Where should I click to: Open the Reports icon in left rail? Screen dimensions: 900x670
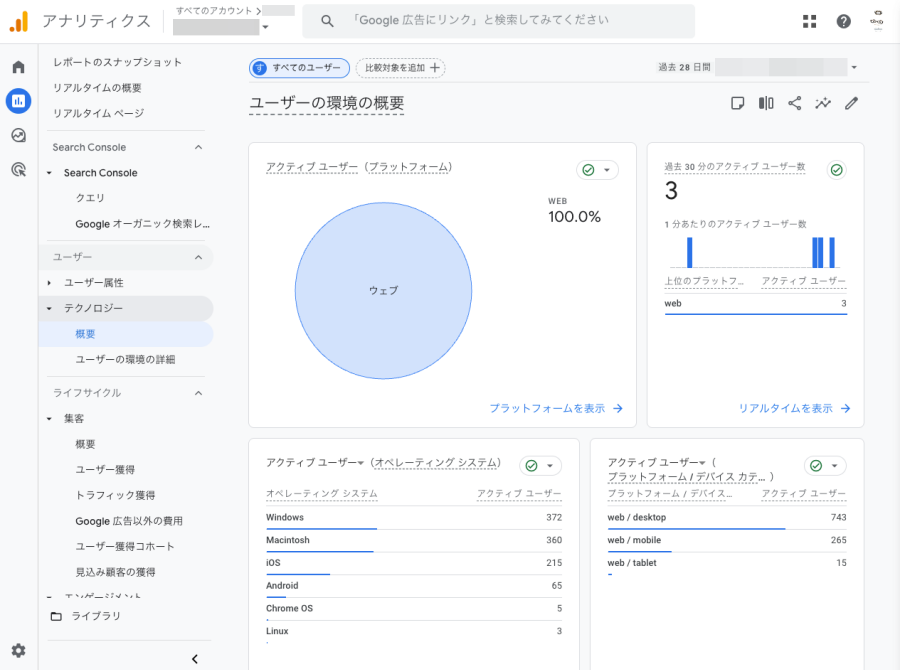(18, 101)
